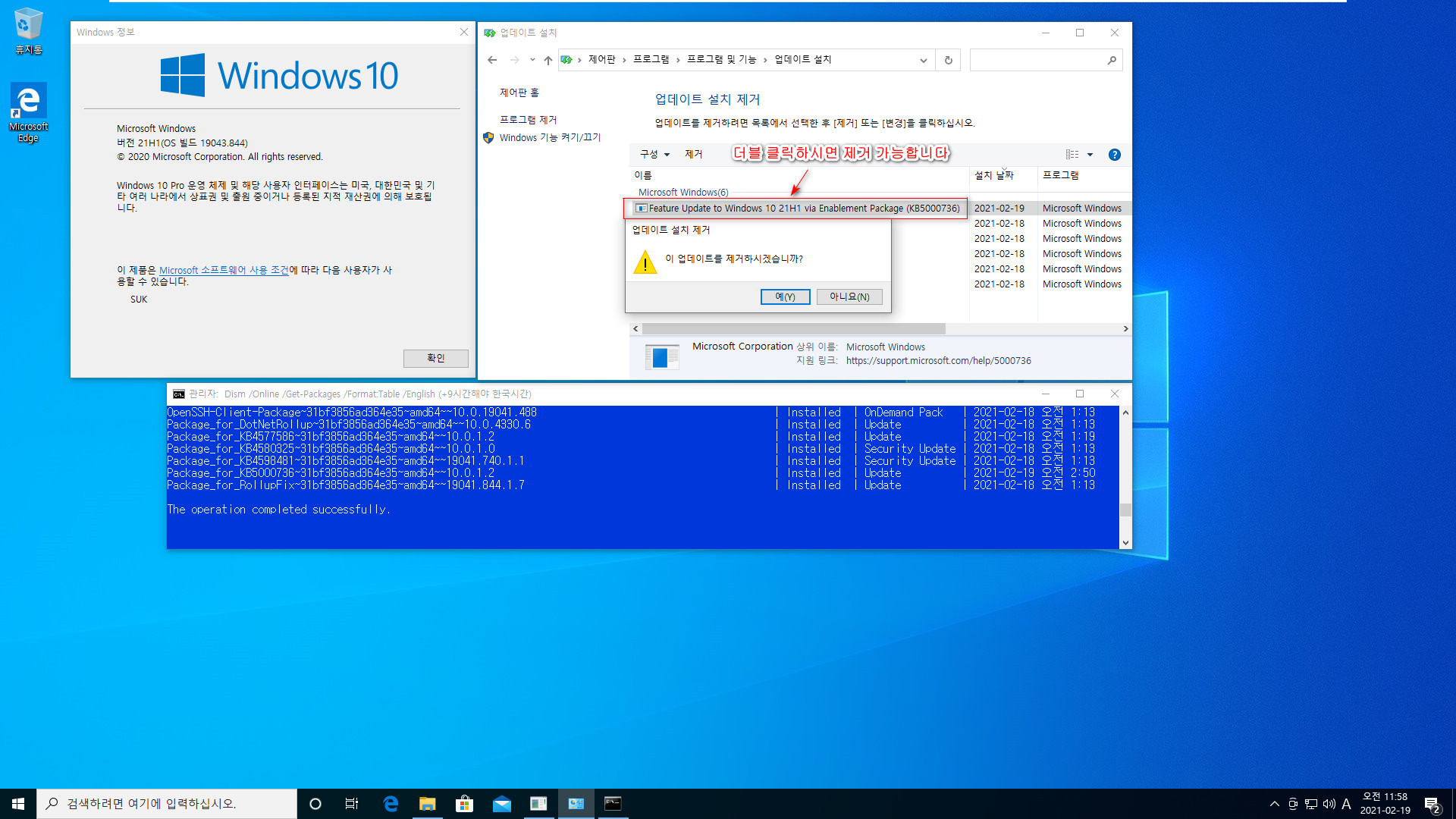The height and width of the screenshot is (819, 1456).
Task: Click the Control Panel search field
Action: coord(1037,60)
